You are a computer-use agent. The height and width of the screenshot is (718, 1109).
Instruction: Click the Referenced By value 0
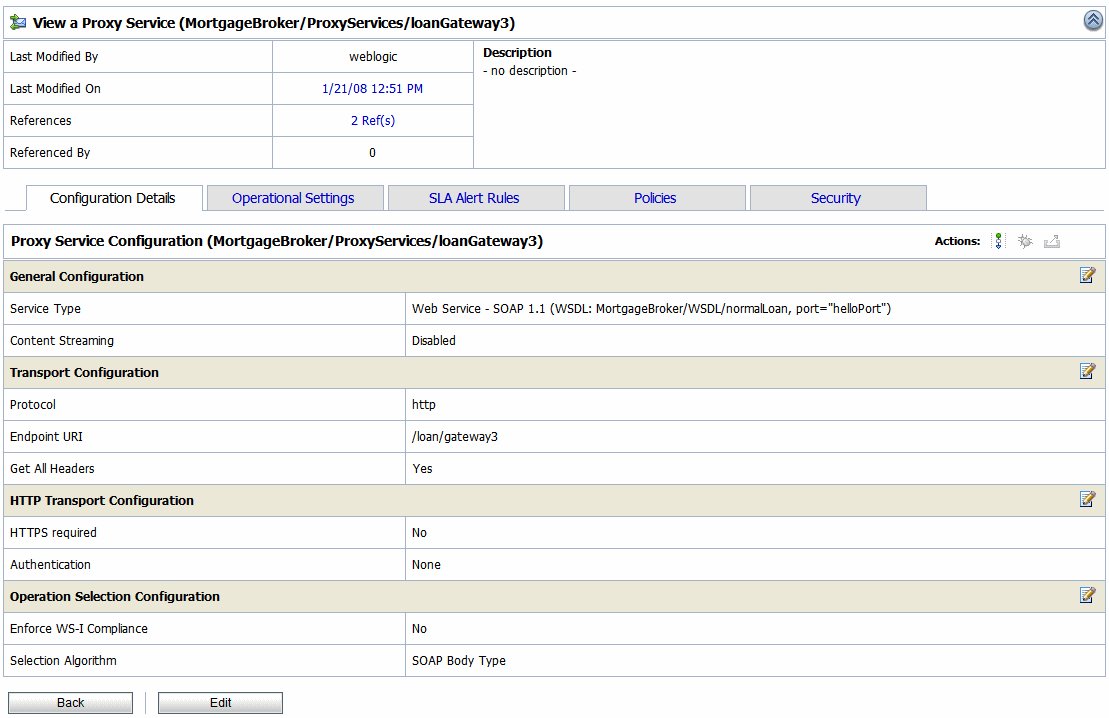pyautogui.click(x=373, y=153)
